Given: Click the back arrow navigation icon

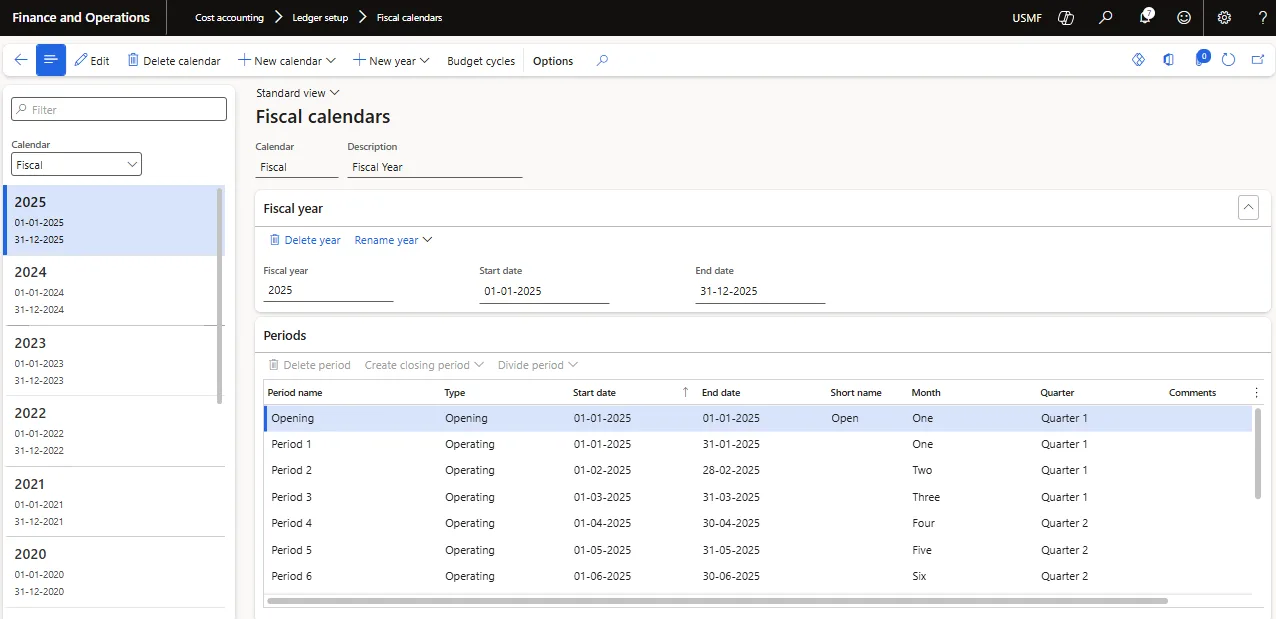Looking at the screenshot, I should pyautogui.click(x=21, y=60).
